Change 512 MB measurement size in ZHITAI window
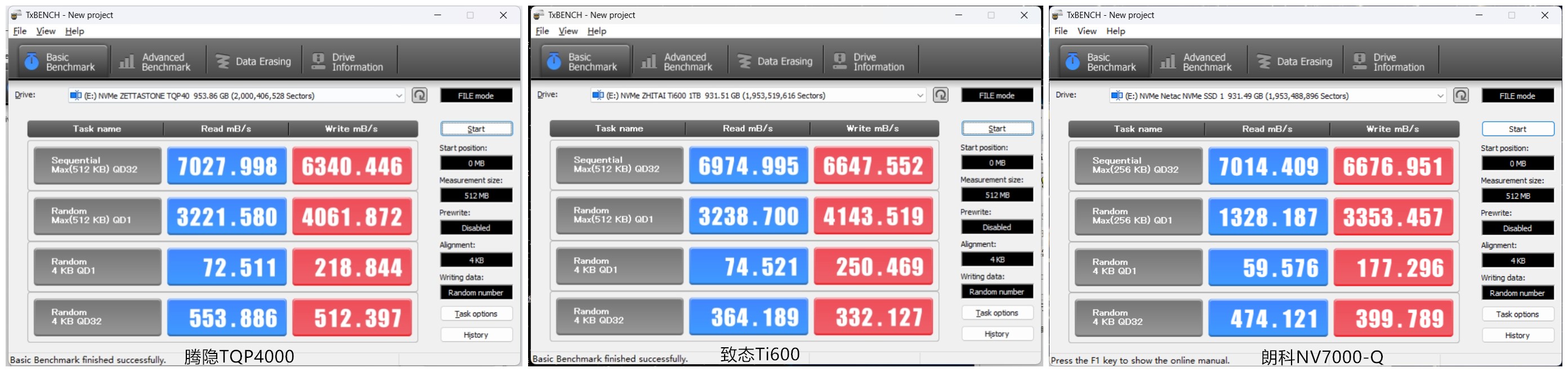This screenshot has width=1568, height=372. pyautogui.click(x=997, y=195)
